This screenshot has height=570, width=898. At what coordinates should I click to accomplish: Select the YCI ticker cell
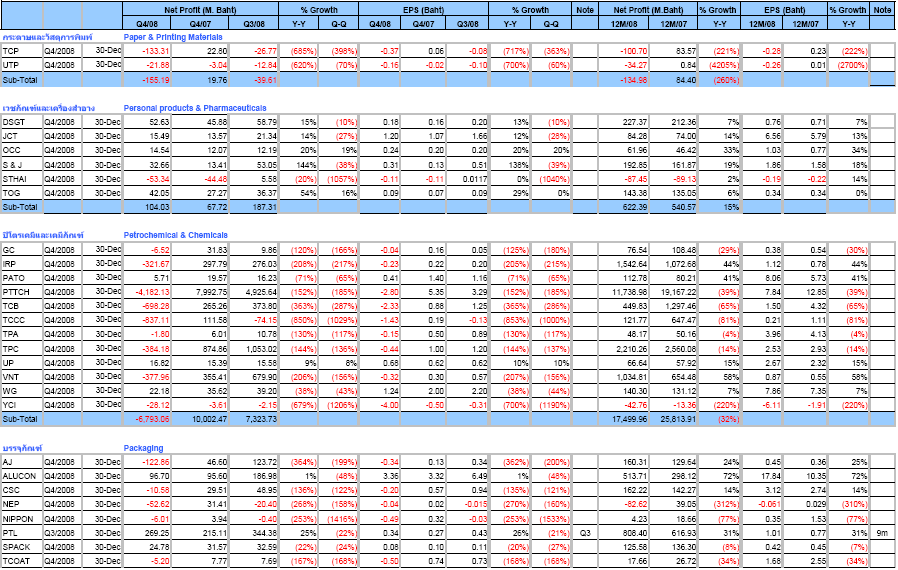tap(22, 405)
